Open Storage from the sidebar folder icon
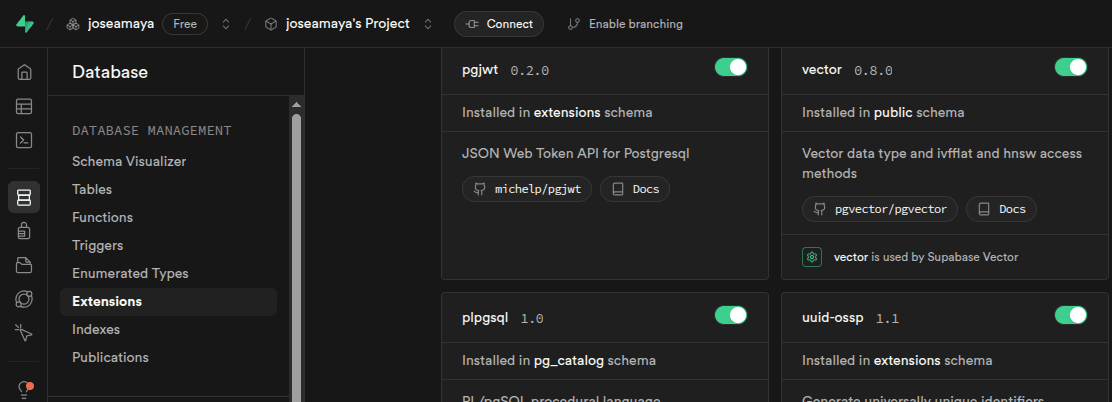 click(24, 265)
